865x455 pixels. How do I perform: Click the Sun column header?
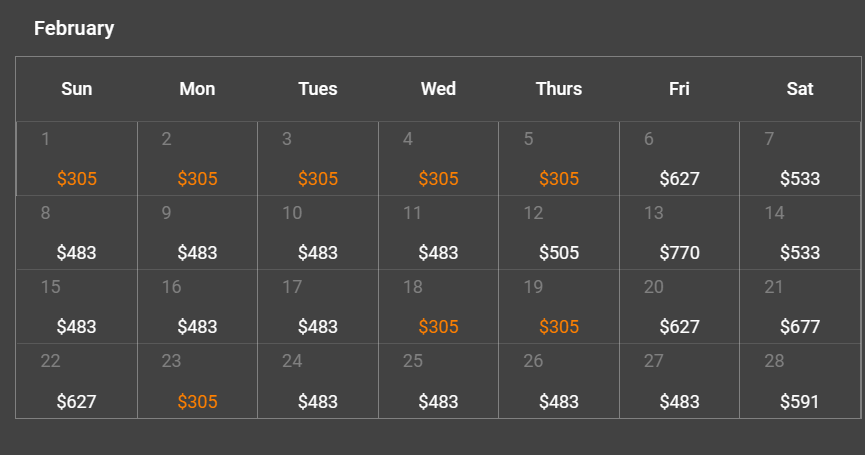coord(77,89)
